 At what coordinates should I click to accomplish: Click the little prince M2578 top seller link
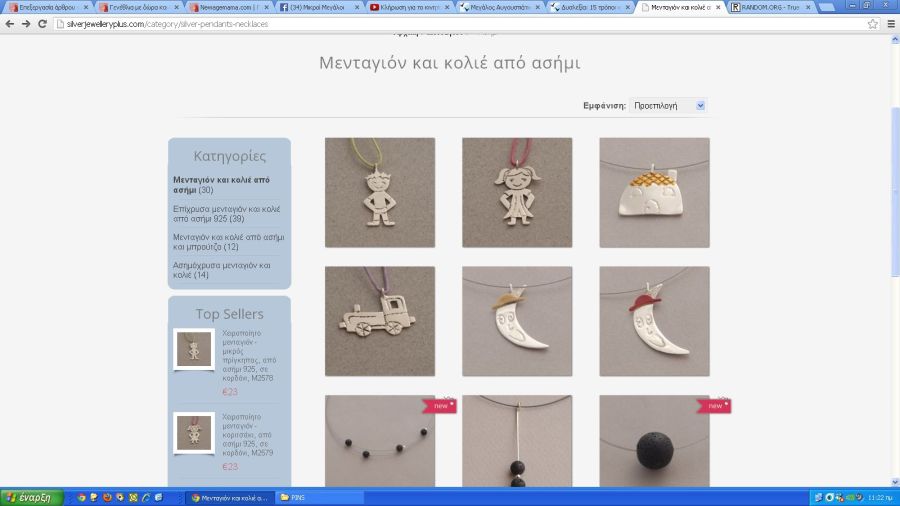point(249,355)
